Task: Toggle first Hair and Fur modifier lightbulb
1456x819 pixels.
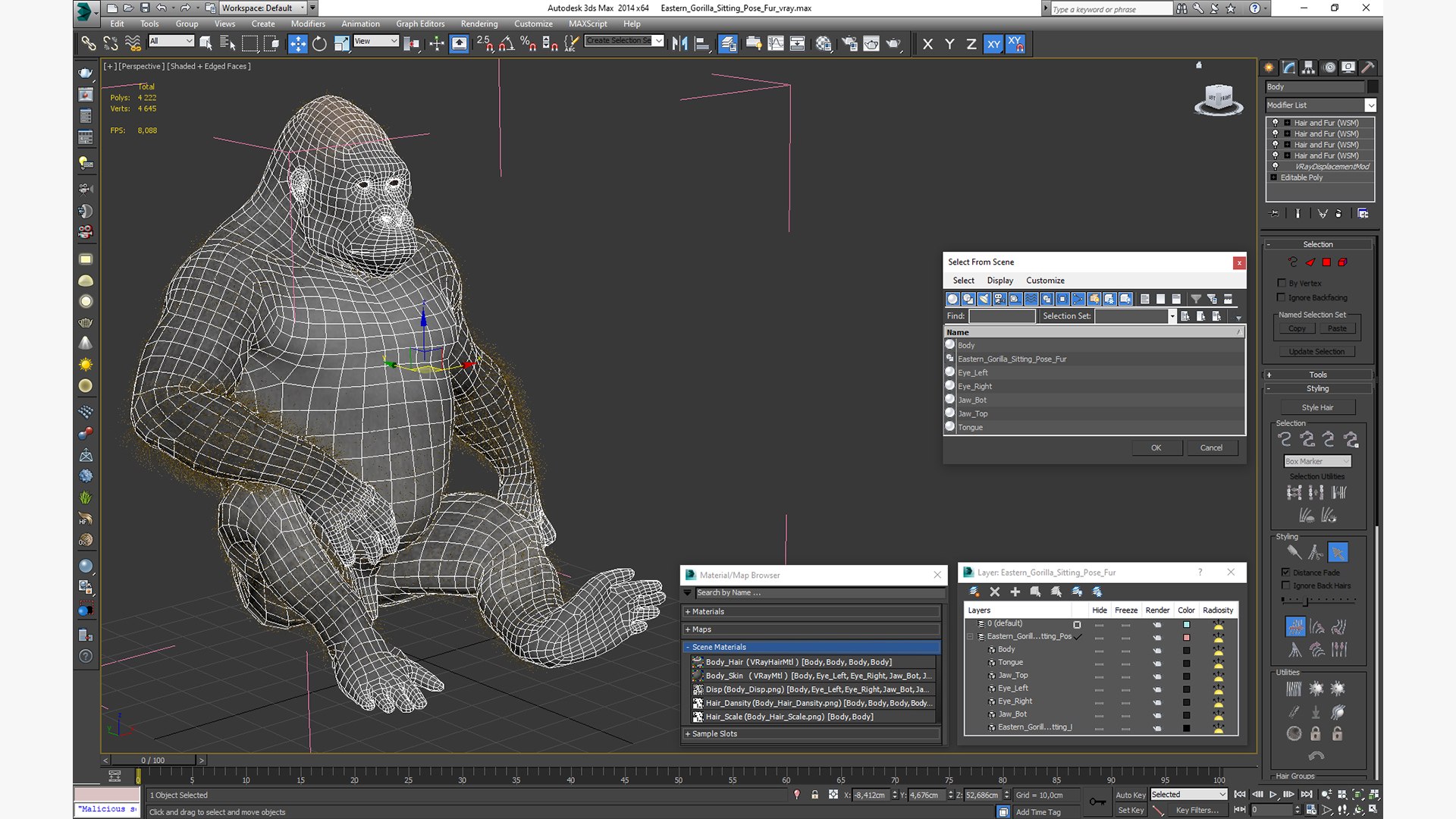Action: [x=1275, y=122]
